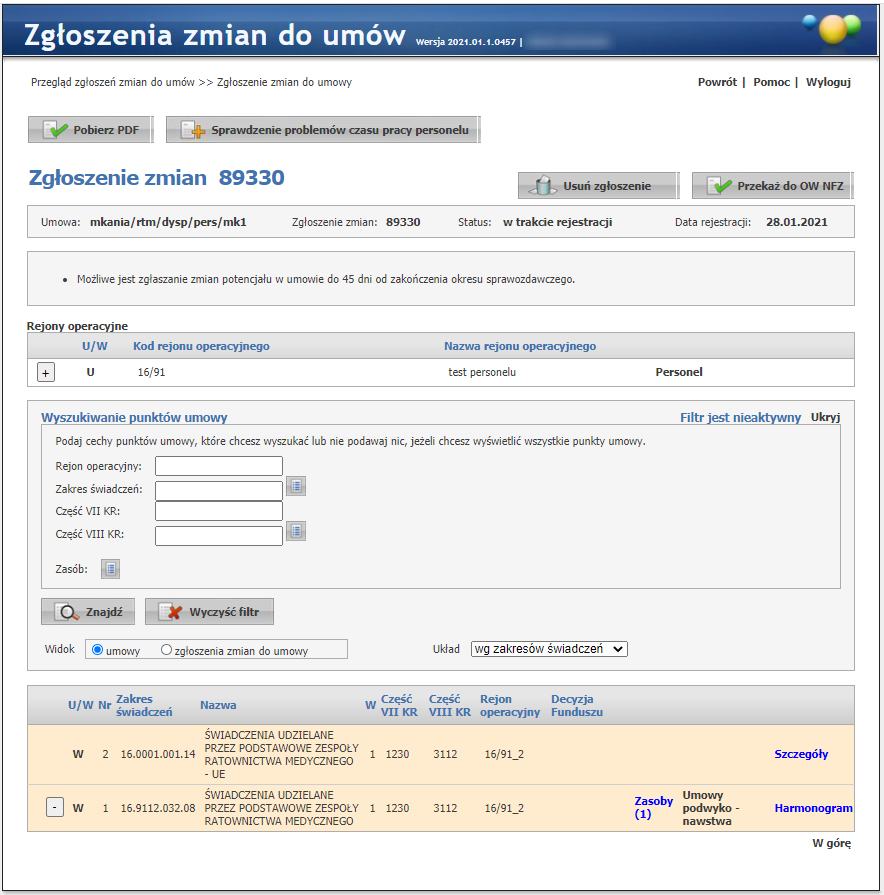
Task: Open the Pomoc help link
Action: 771,82
